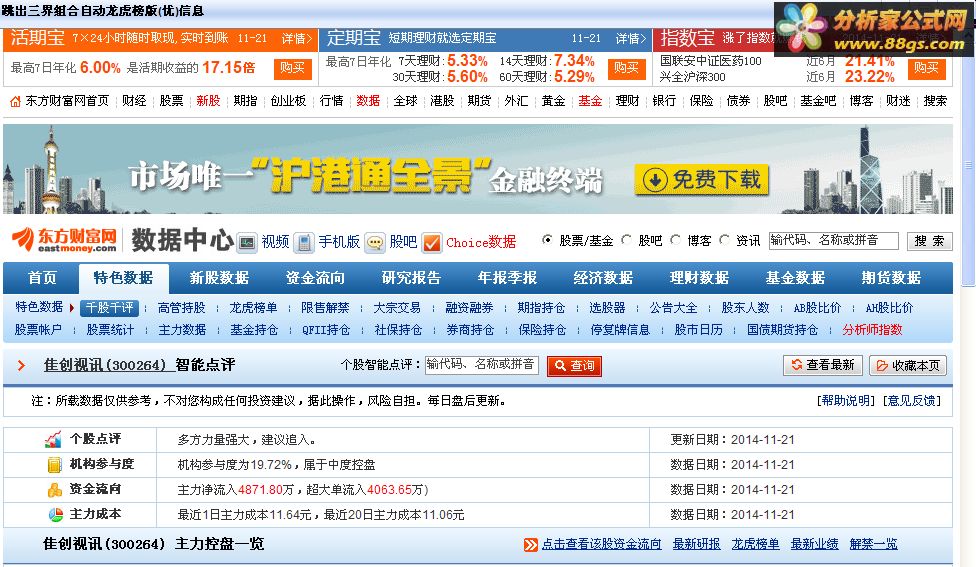Open the 手机版 phone icon
This screenshot has width=976, height=567.
(x=304, y=242)
